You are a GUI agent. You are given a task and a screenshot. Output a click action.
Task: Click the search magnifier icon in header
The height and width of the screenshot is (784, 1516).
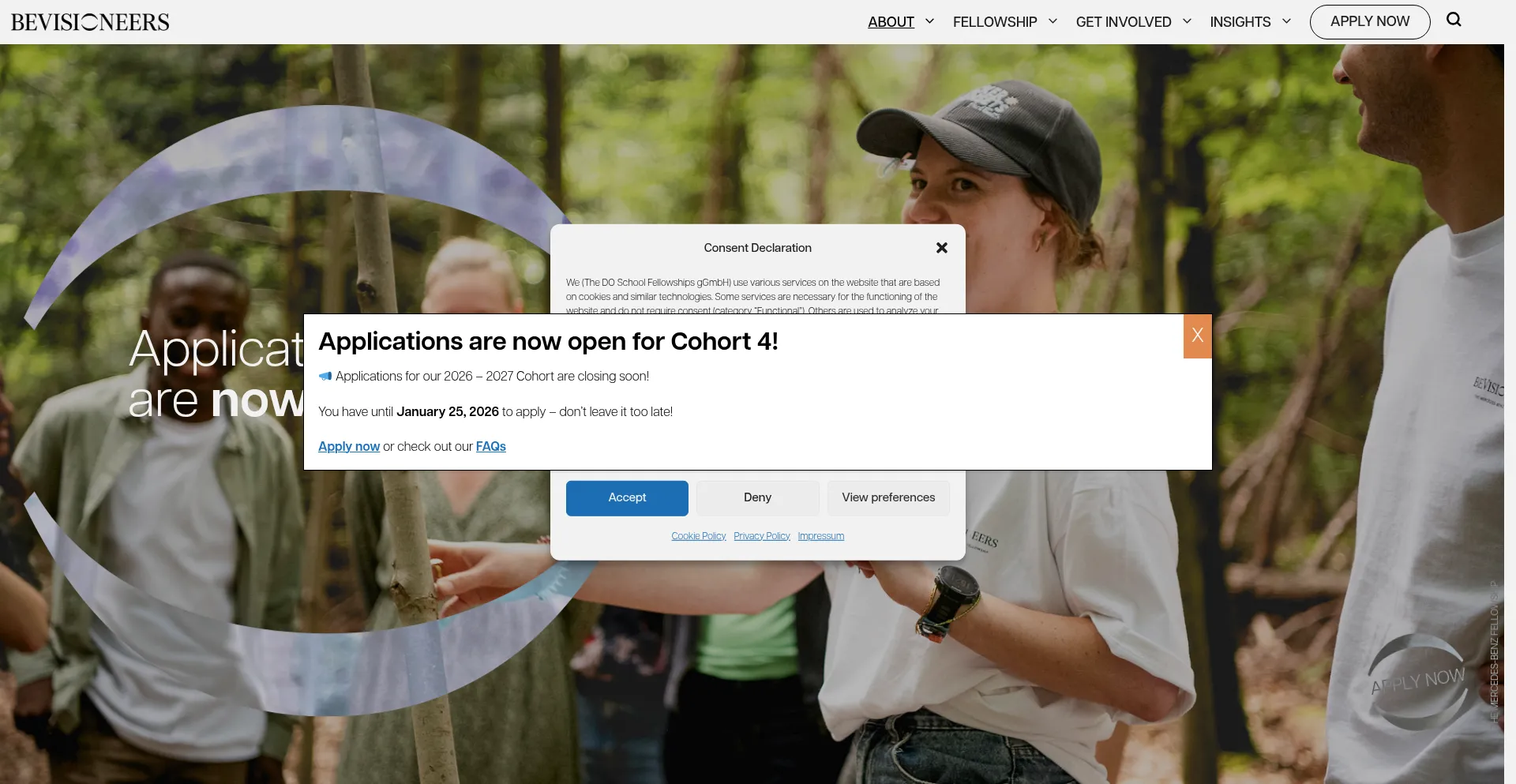click(x=1454, y=20)
